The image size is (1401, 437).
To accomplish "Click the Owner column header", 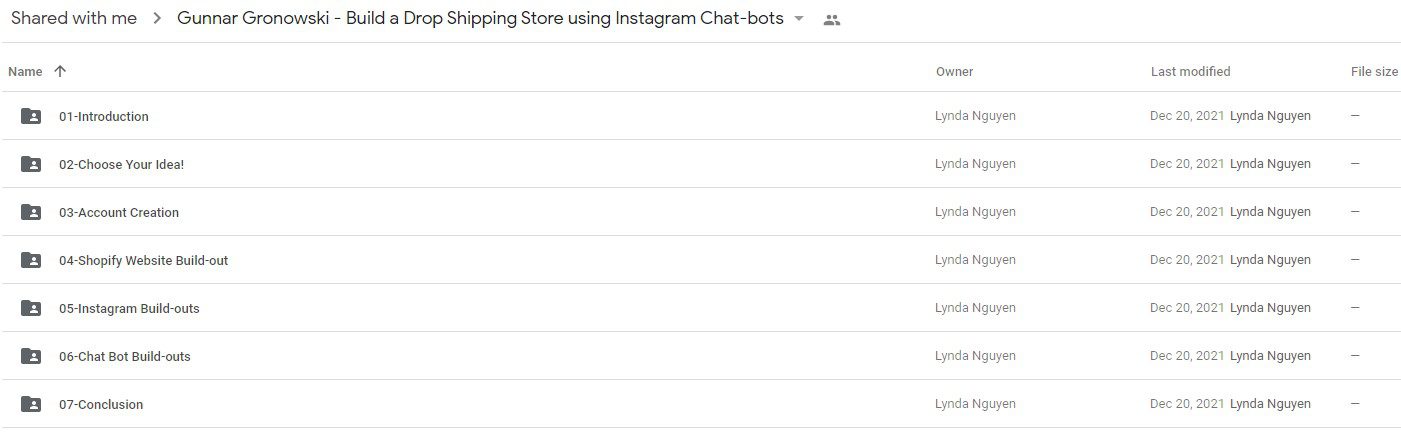I will click(955, 71).
